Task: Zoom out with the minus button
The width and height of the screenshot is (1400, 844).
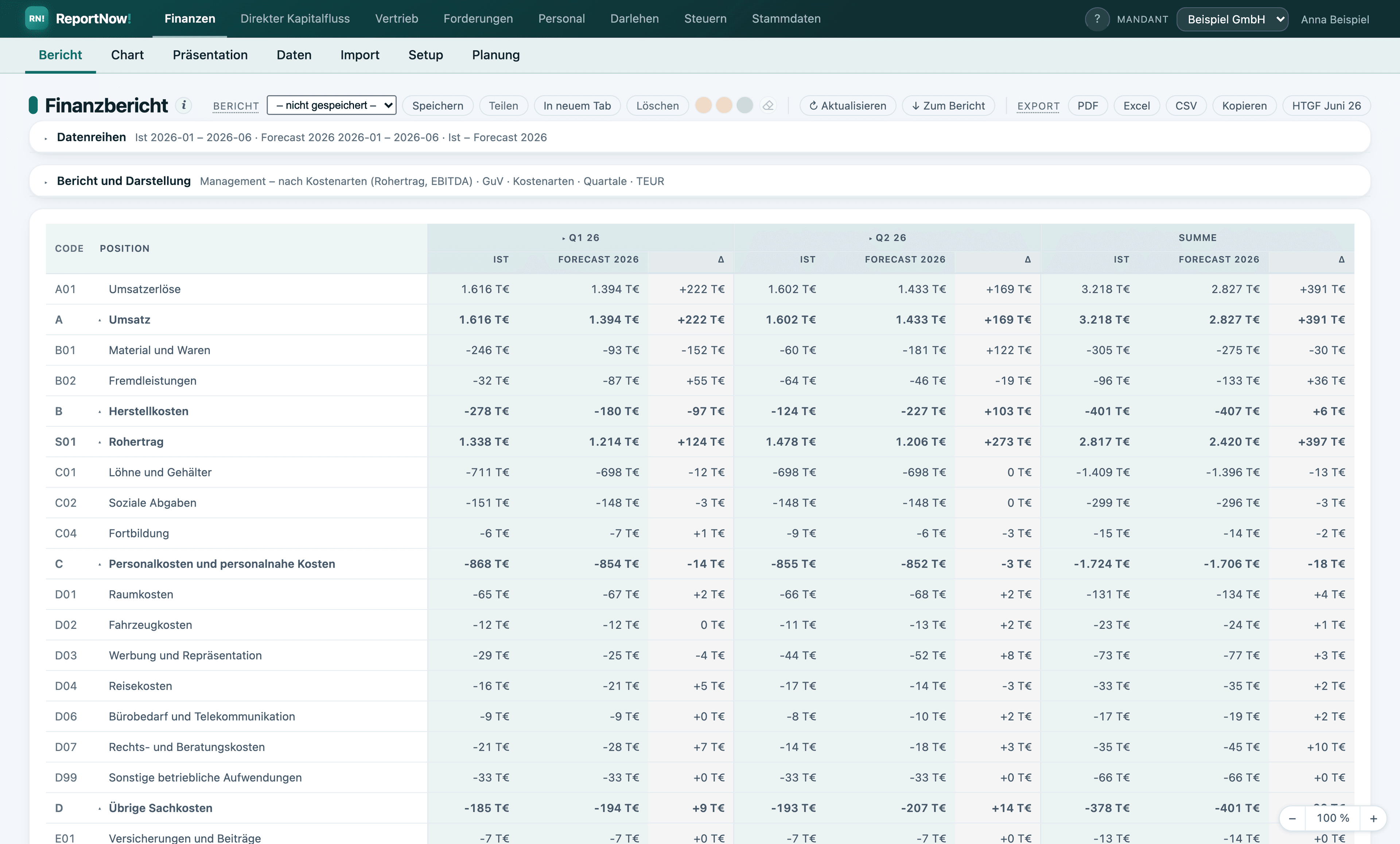Action: [1292, 818]
